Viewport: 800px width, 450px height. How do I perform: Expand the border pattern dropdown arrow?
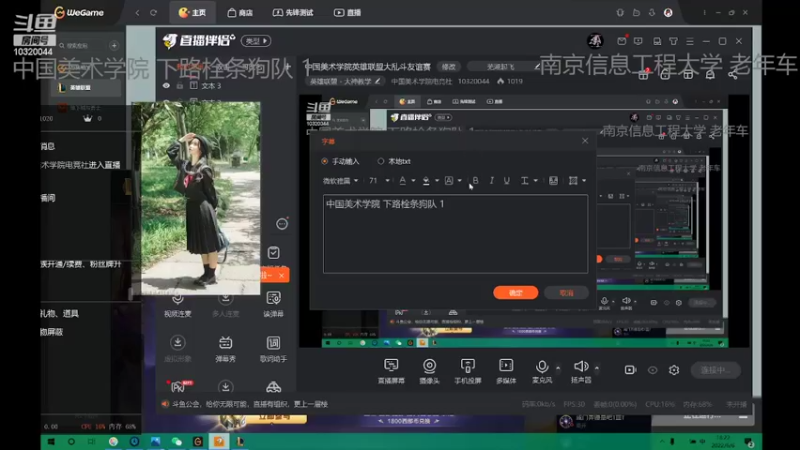coord(584,181)
